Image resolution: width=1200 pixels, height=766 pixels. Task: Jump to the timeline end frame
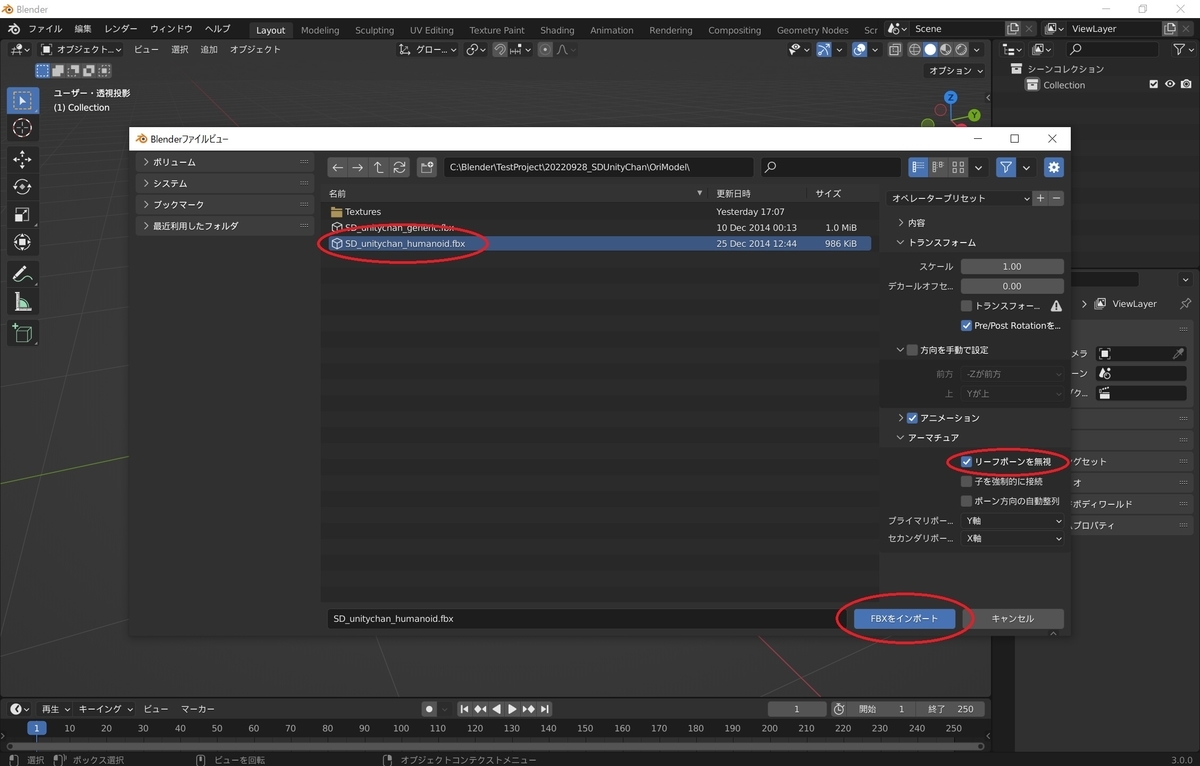tap(544, 709)
